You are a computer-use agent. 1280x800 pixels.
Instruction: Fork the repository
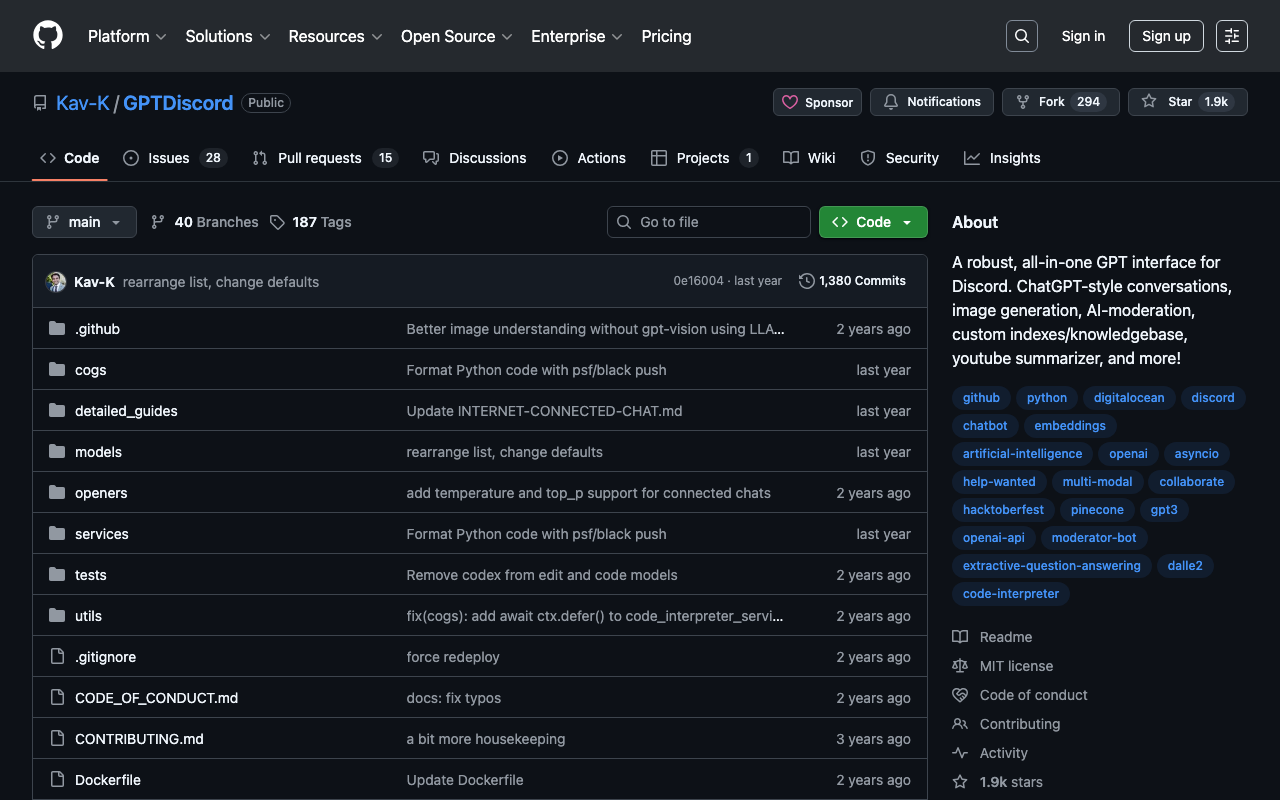(x=1060, y=102)
